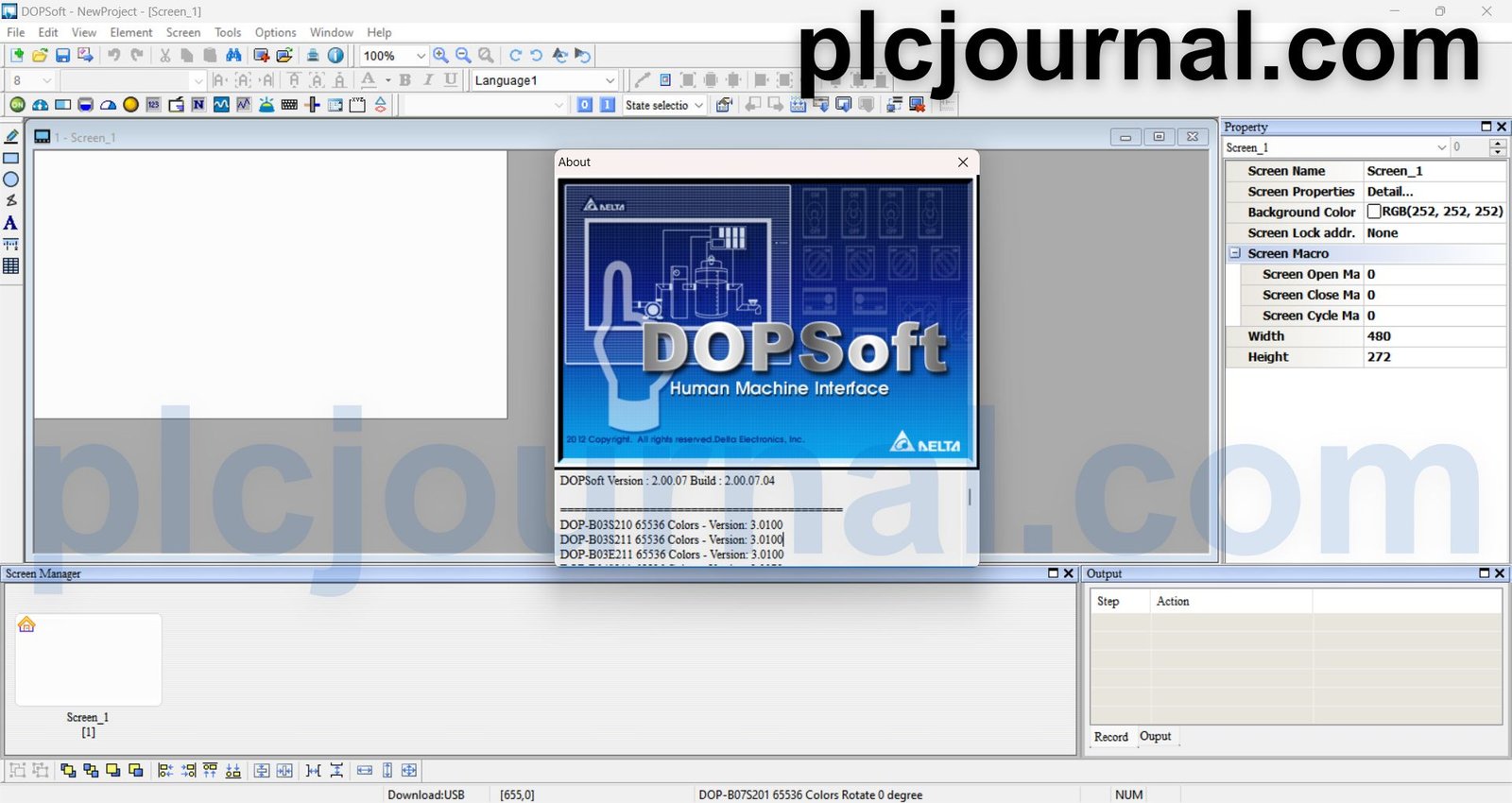Open the State selection dropdown
Viewport: 1512px width, 803px height.
[x=699, y=105]
